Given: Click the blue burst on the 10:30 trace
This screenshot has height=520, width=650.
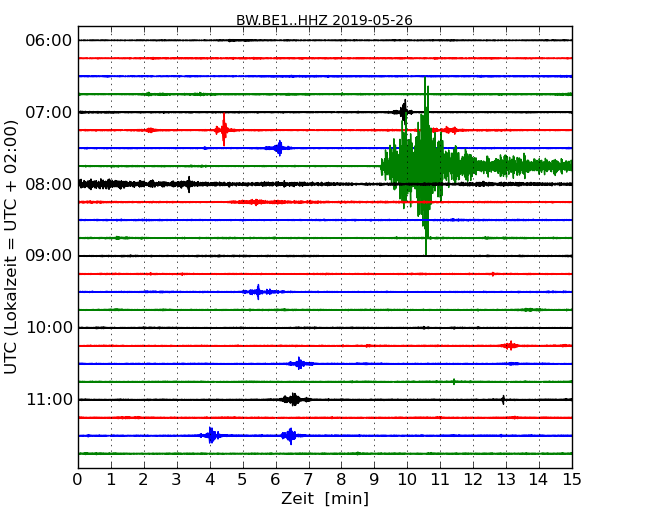Looking at the screenshot, I should click(300, 364).
